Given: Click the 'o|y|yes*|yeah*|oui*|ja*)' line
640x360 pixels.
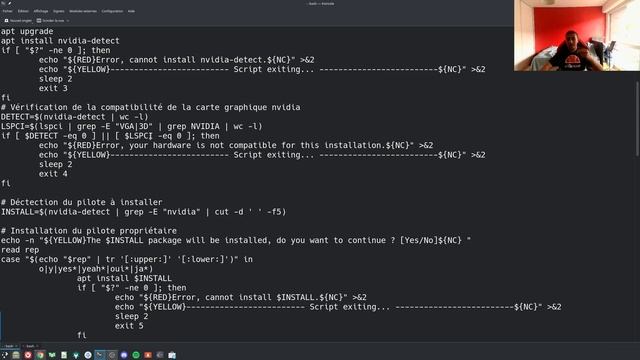Looking at the screenshot, I should [x=96, y=269].
